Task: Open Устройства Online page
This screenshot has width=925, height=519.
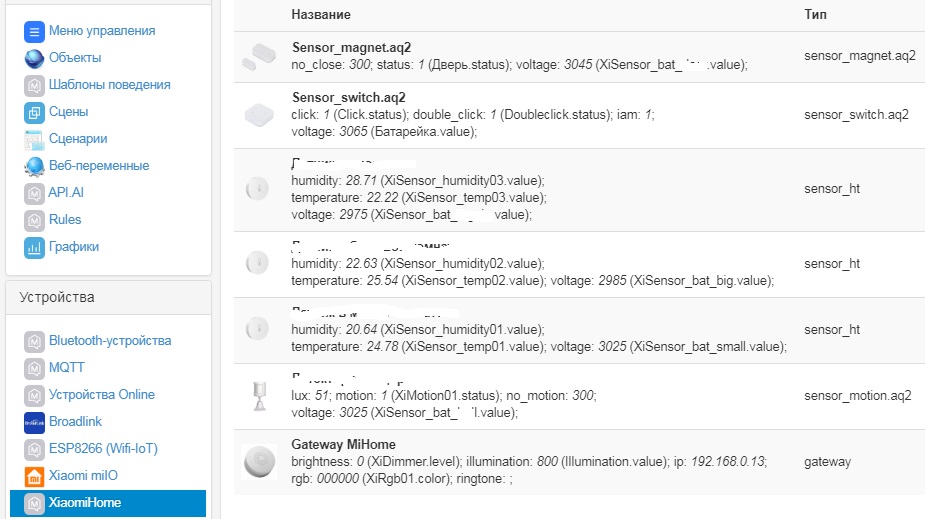Action: coord(102,395)
